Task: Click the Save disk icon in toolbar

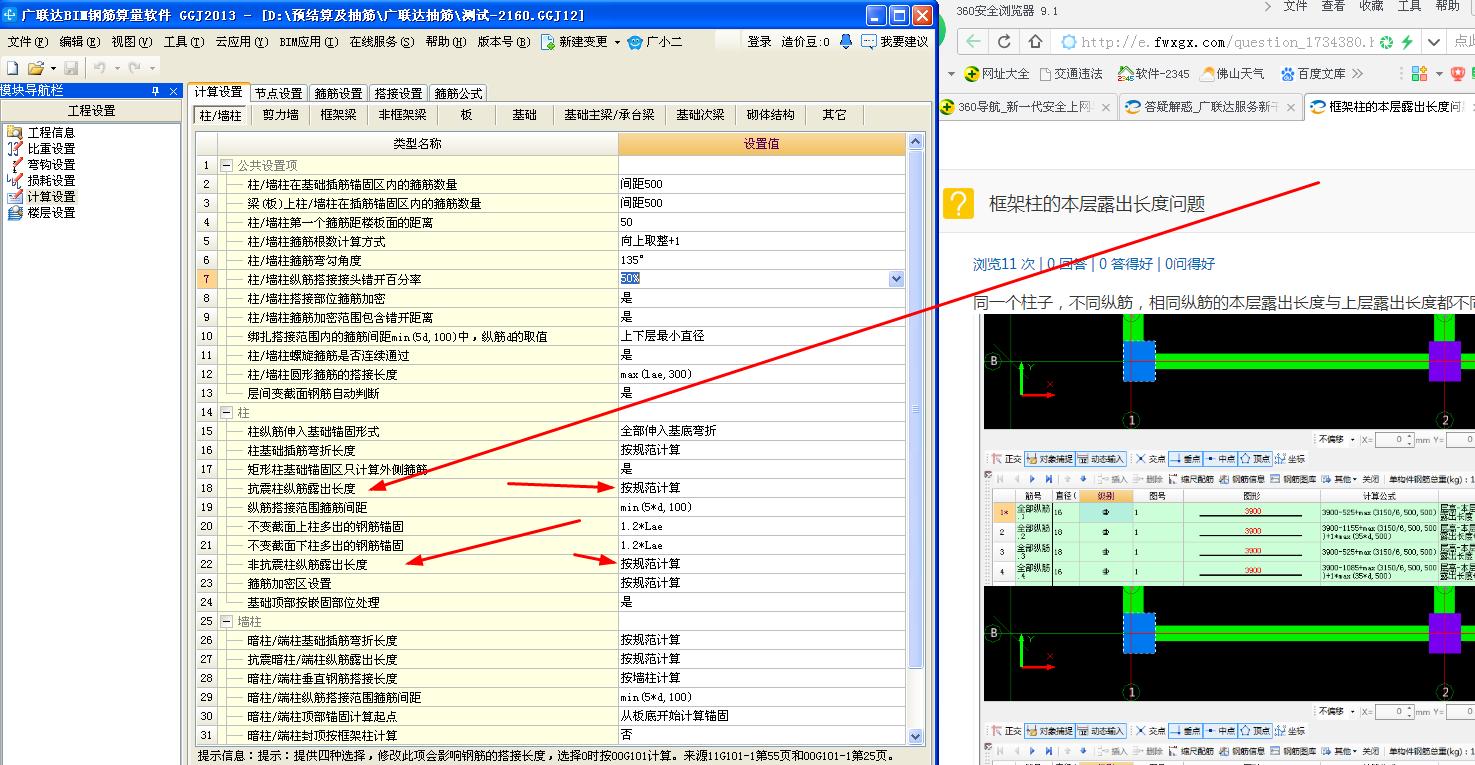Action: pyautogui.click(x=71, y=68)
